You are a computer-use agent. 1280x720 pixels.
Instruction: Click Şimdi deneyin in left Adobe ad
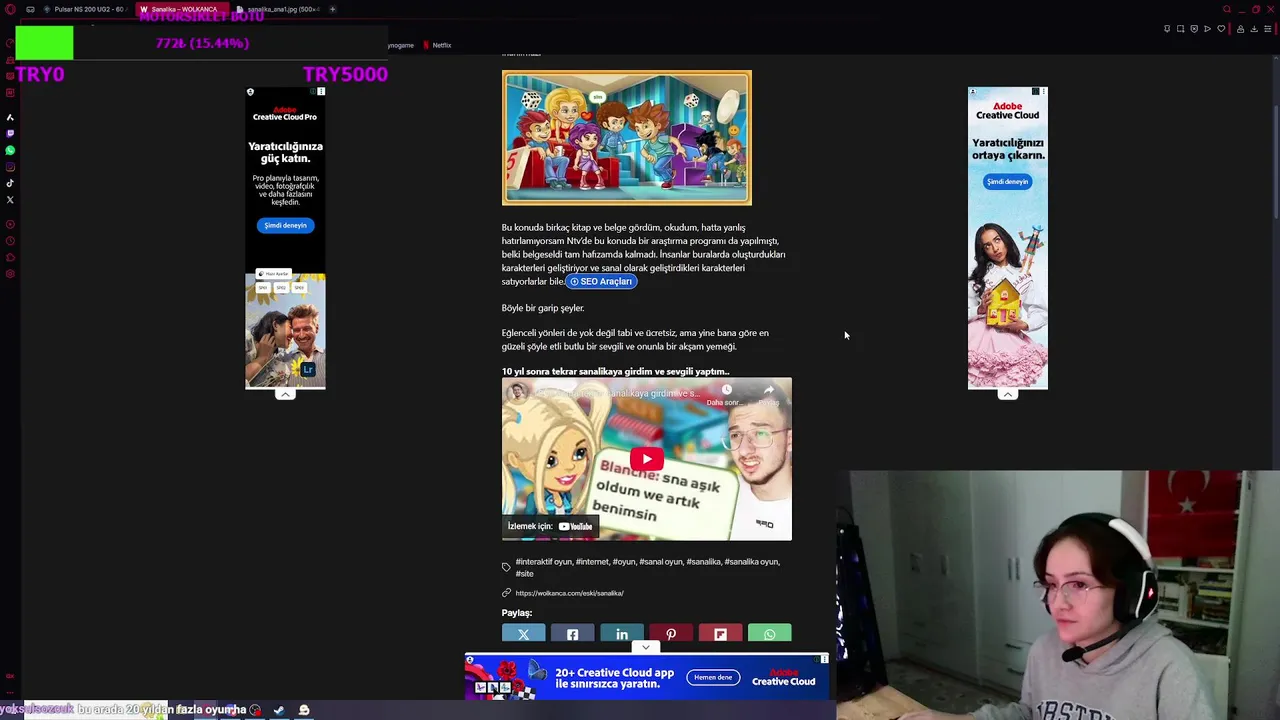[285, 225]
